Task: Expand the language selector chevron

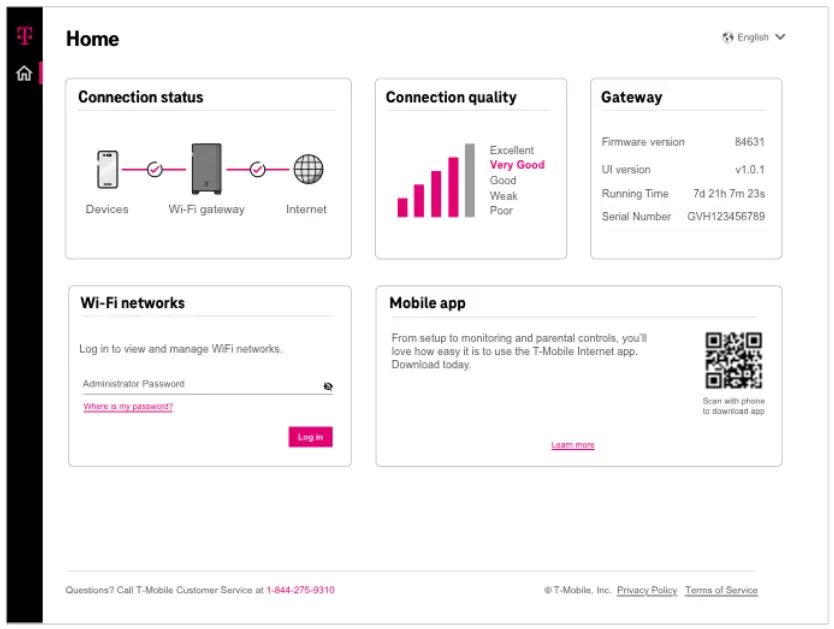Action: point(781,37)
